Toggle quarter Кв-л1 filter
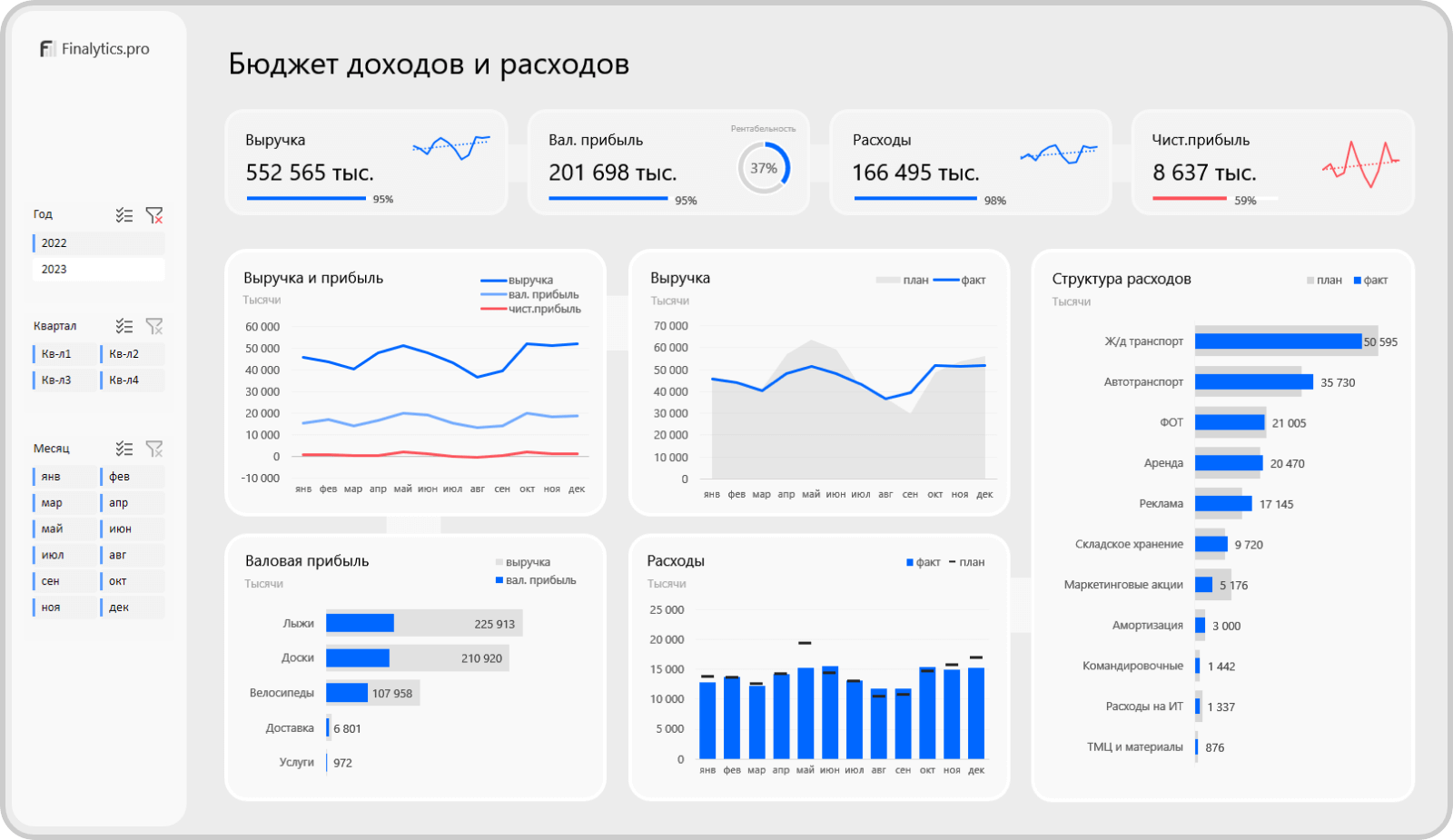This screenshot has width=1453, height=840. (x=64, y=354)
